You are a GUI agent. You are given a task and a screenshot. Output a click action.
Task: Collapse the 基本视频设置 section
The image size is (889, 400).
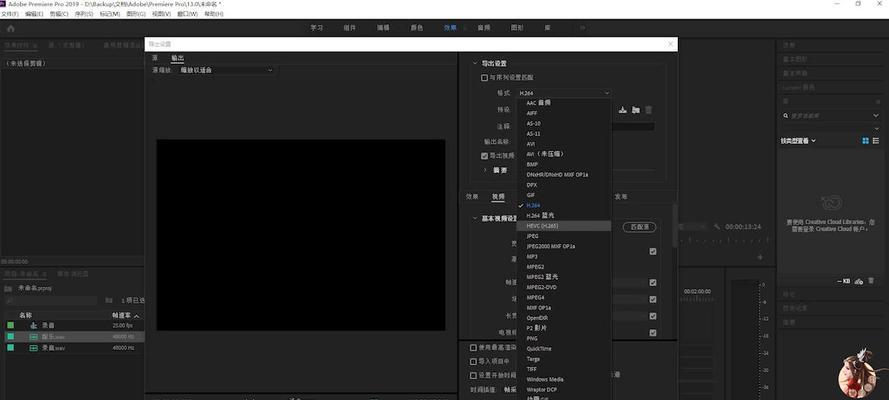point(475,218)
